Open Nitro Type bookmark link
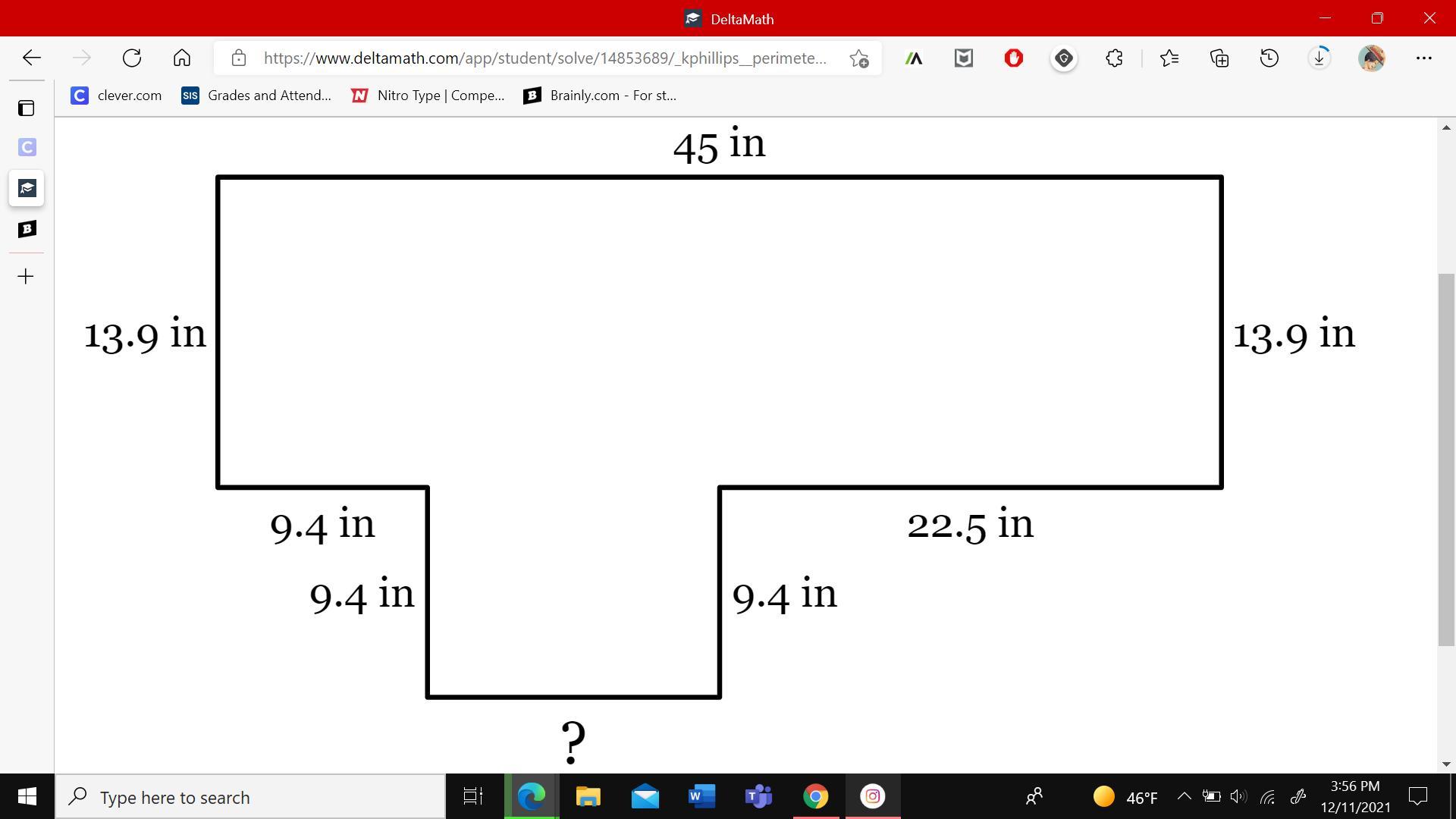Screen dimensions: 1456x819 pos(428,96)
